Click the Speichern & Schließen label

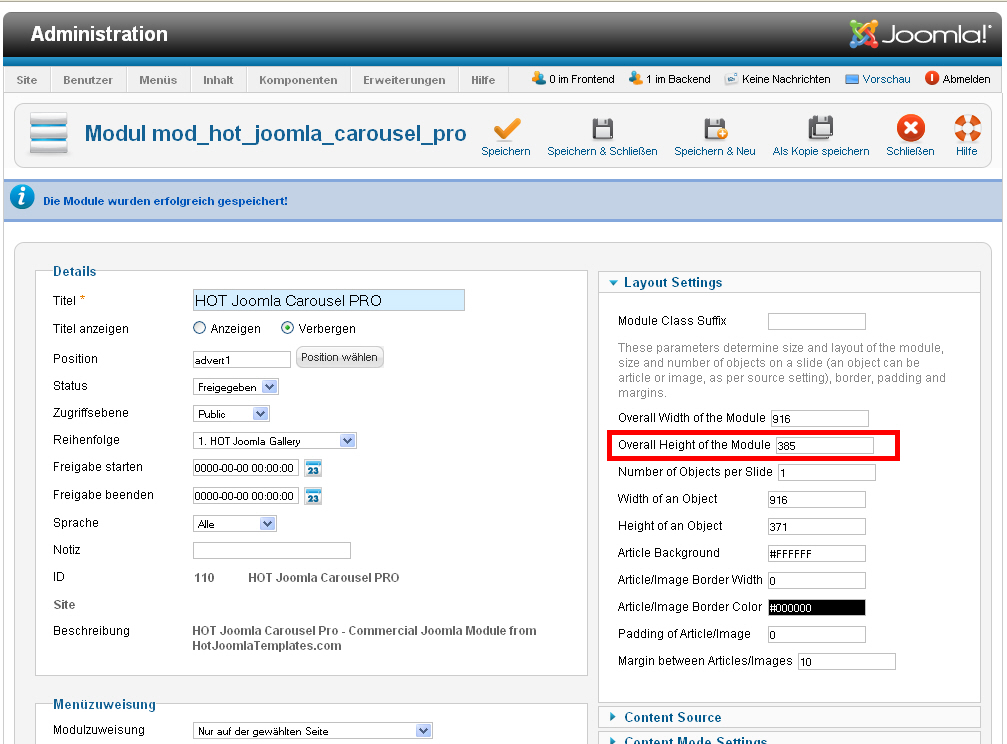coord(602,151)
